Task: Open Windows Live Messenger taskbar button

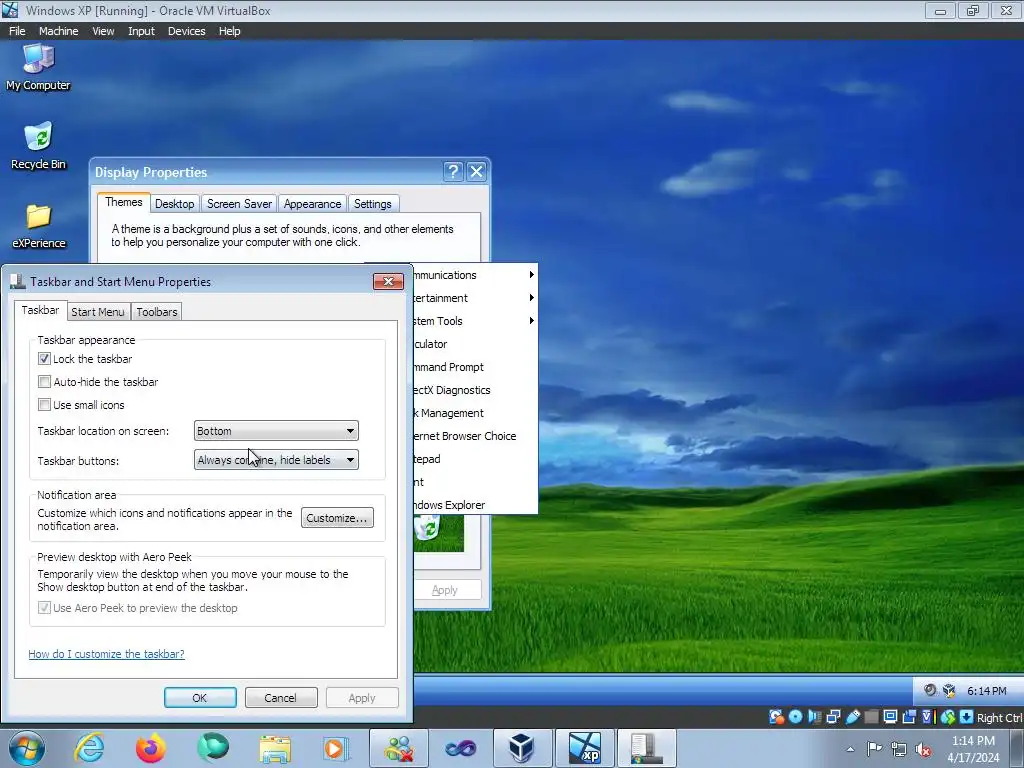Action: pos(399,748)
